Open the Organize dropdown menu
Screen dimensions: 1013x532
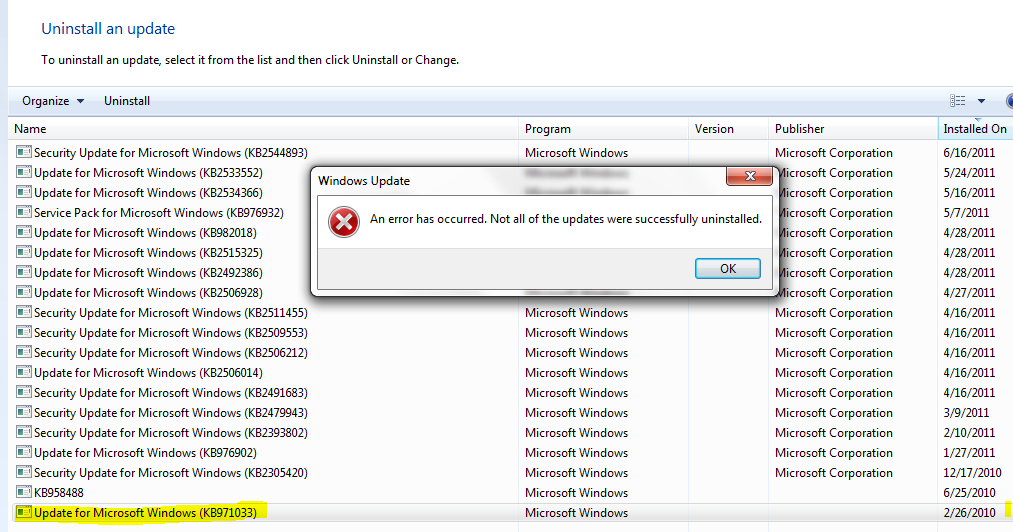[53, 101]
